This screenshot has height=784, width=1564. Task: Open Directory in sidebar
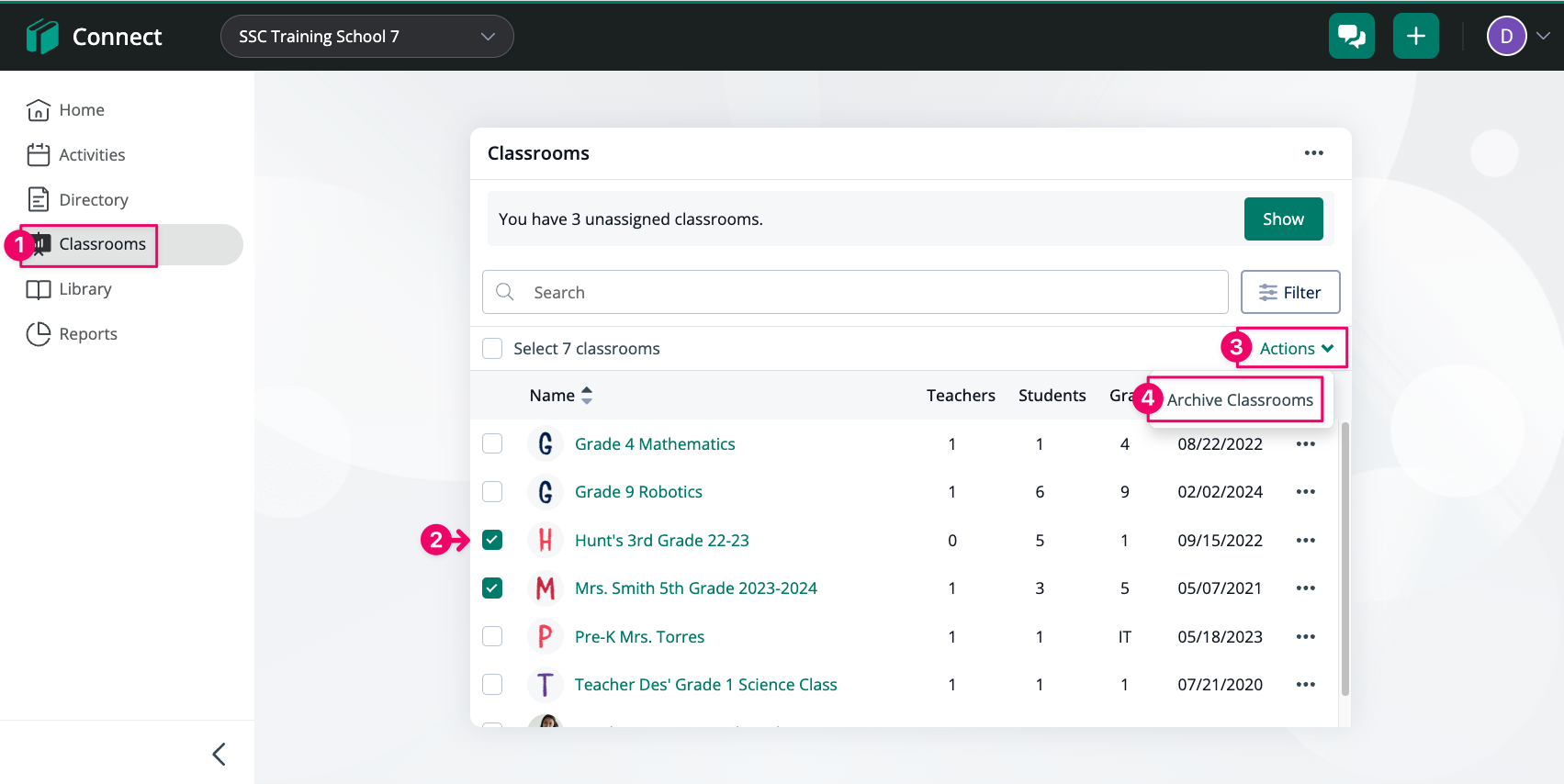click(77, 200)
